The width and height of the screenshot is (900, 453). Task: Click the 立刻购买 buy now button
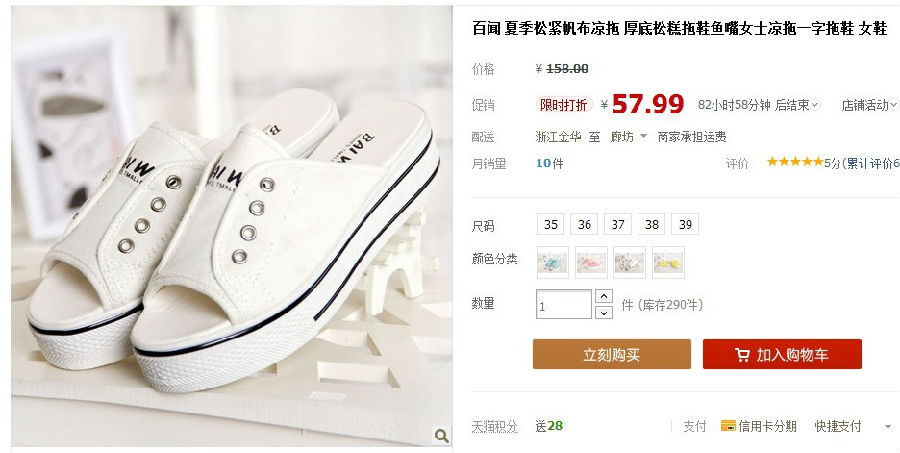pos(612,354)
